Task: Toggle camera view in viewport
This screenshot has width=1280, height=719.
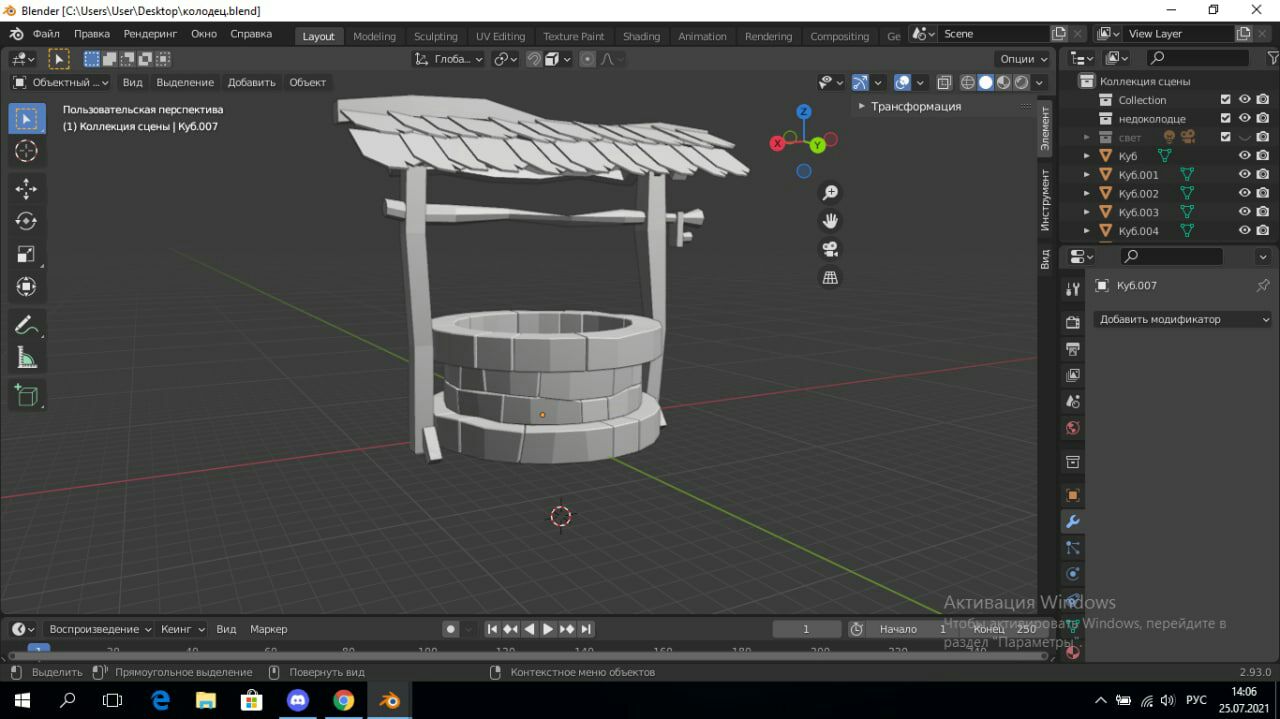Action: [830, 249]
